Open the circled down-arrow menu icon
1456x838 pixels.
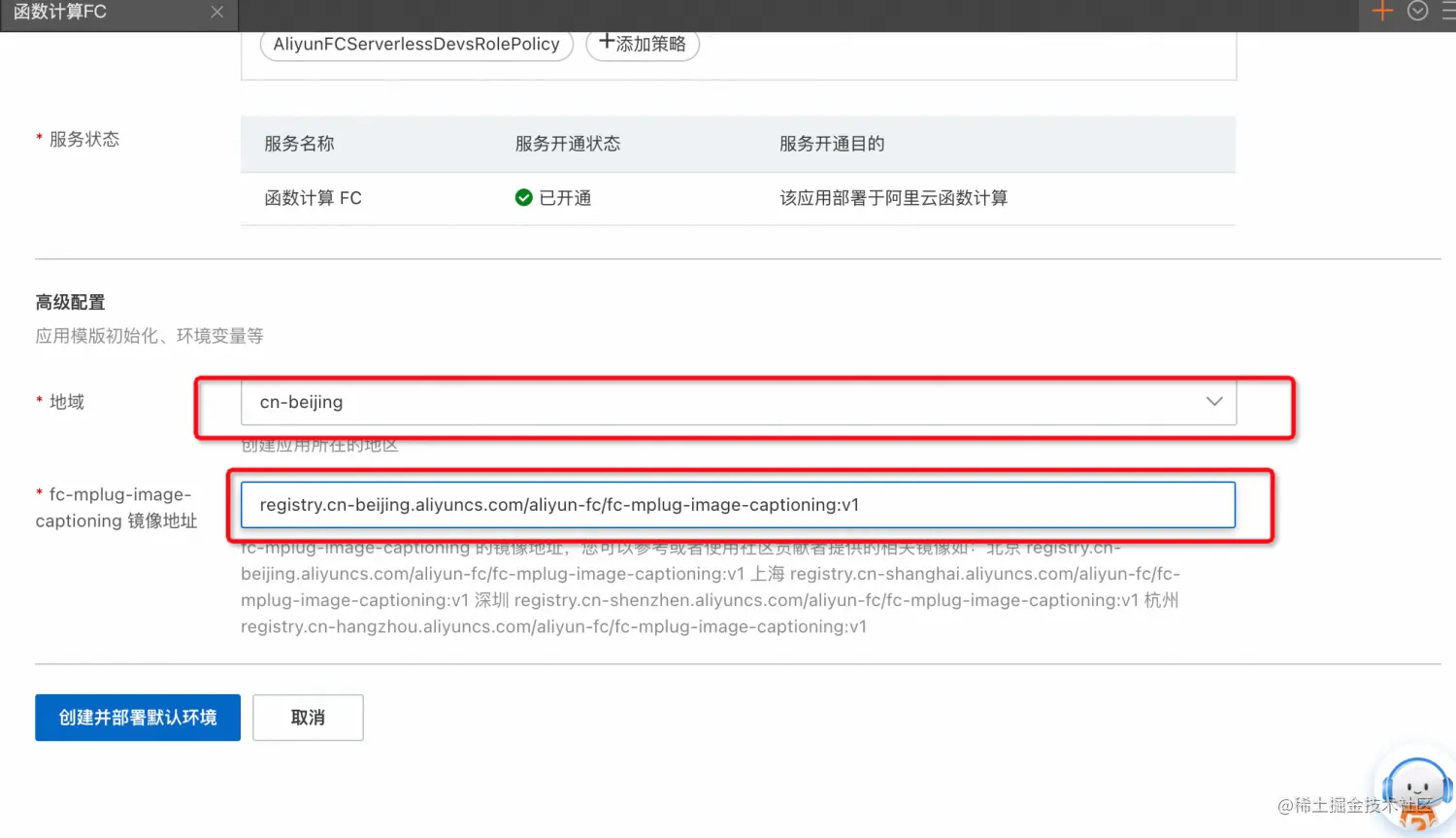click(1417, 11)
